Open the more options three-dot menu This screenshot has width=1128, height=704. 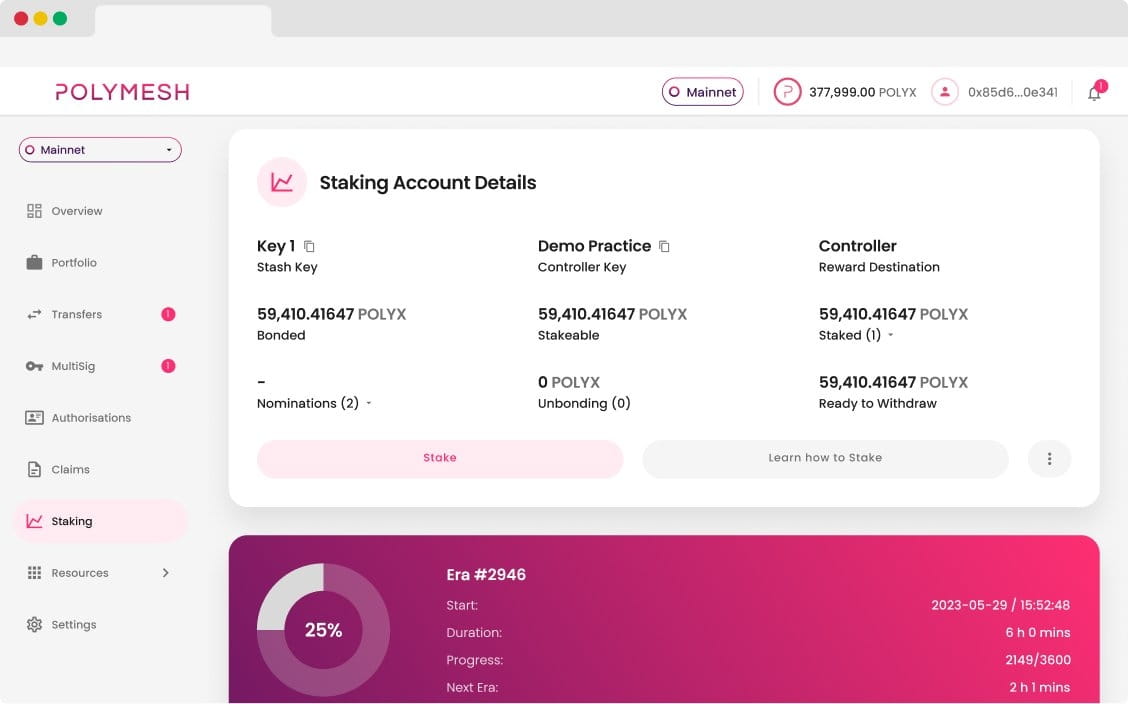pos(1049,458)
